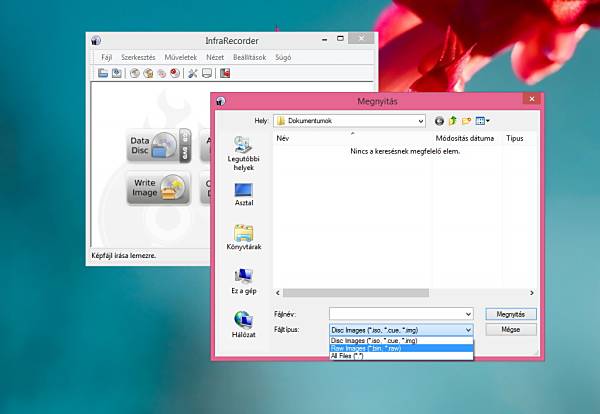Click the right arrow of horizontal scrollbar
600x414 pixels.
pyautogui.click(x=532, y=293)
